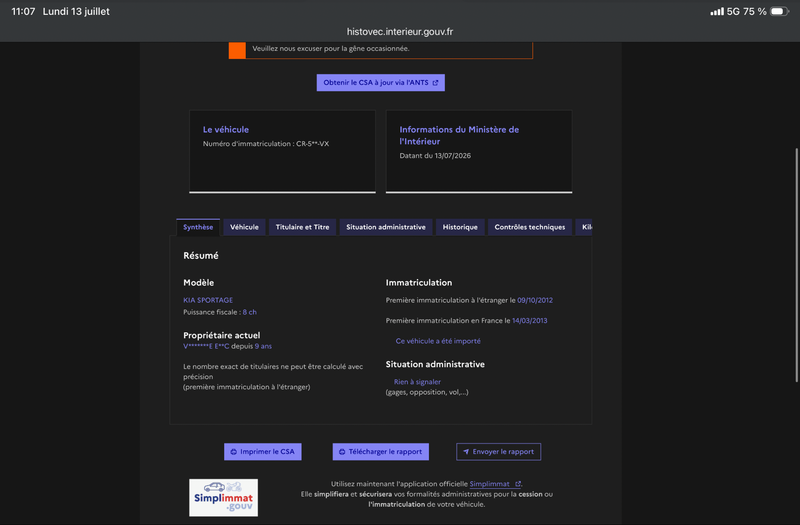Select the cut-off Kil… tab
Screen dimensions: 800x525
[x=584, y=227]
